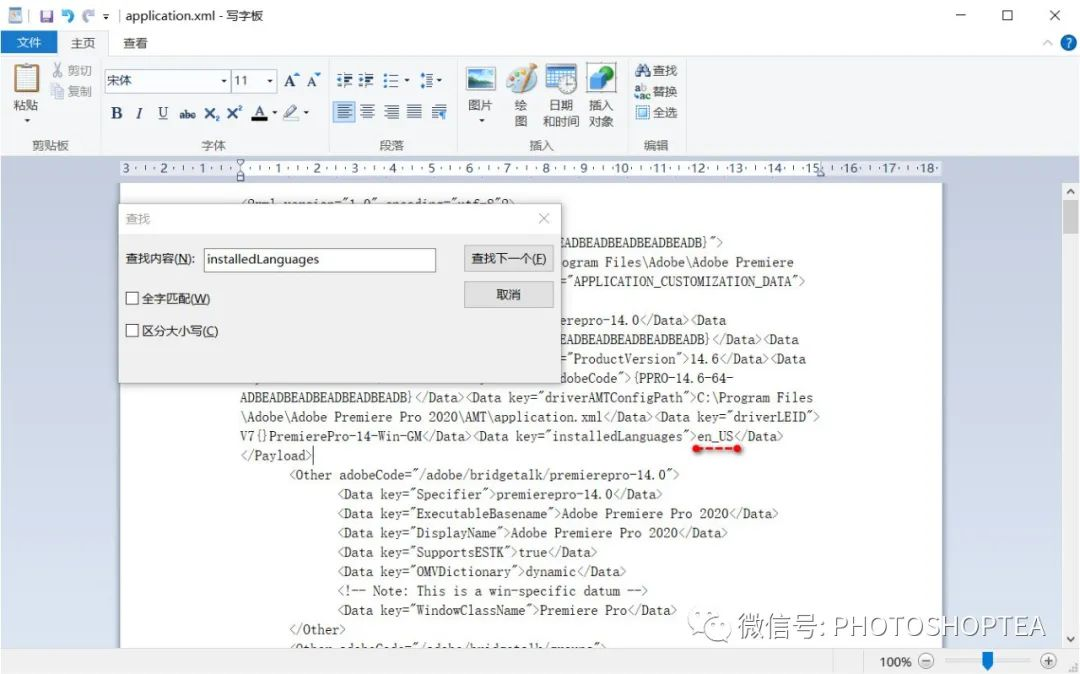The image size is (1080, 674).
Task: Click the zoom out minus button
Action: point(926,661)
